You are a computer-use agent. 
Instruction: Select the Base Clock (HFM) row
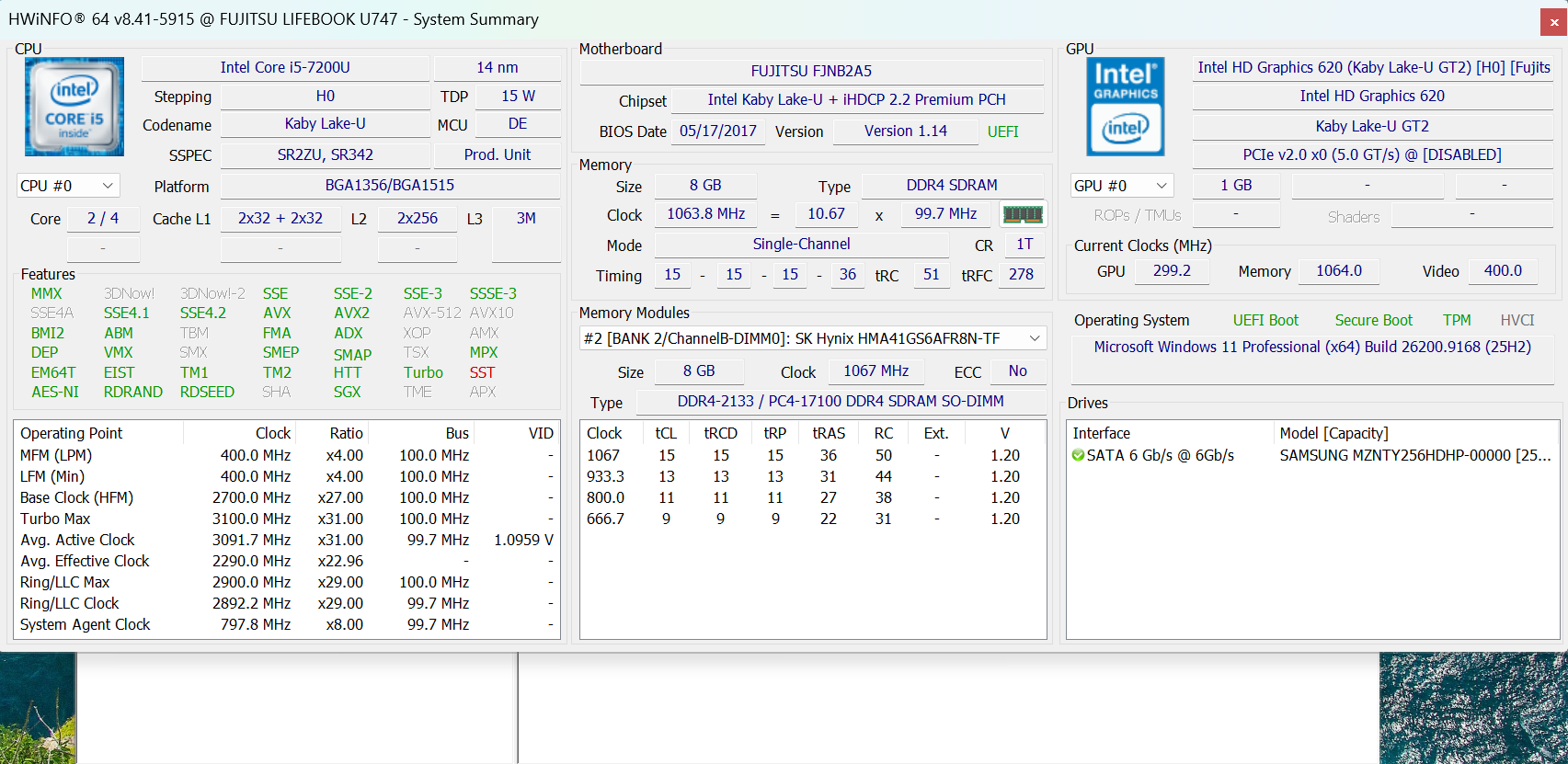[x=287, y=497]
